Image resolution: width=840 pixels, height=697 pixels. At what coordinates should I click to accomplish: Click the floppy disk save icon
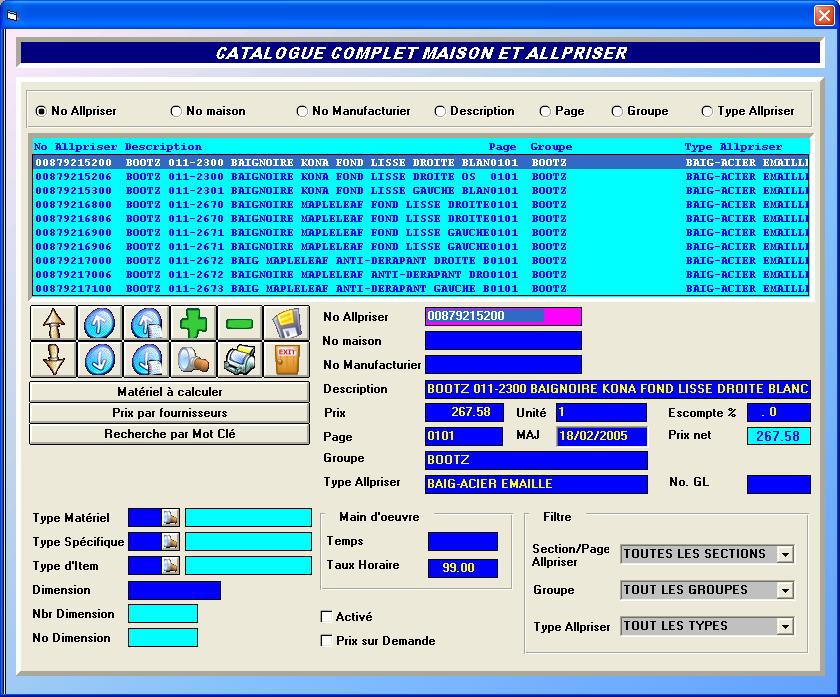coord(286,324)
